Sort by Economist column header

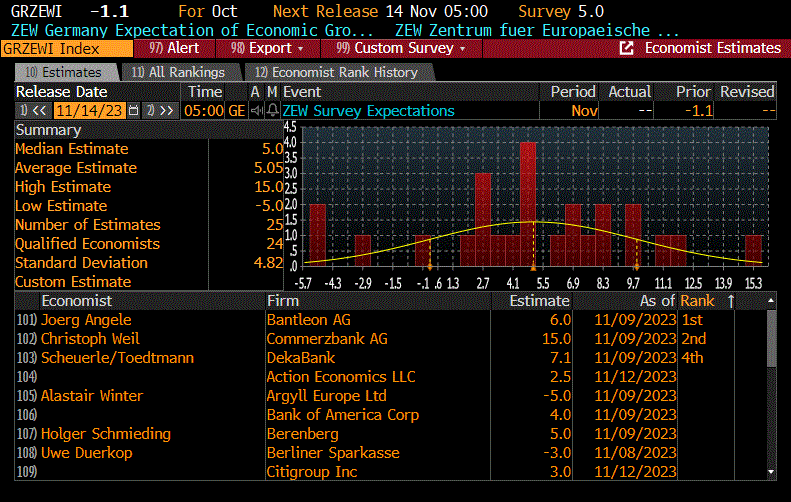pos(77,301)
